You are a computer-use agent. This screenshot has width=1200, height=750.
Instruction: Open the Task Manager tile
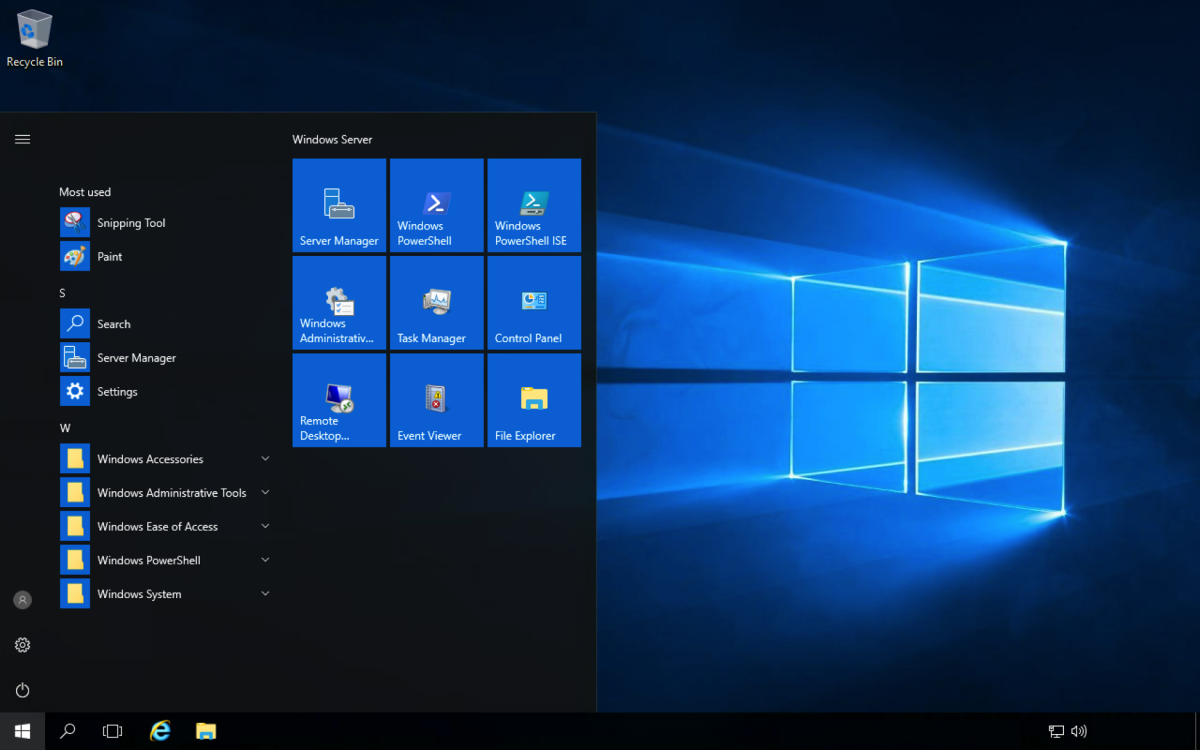click(x=436, y=302)
